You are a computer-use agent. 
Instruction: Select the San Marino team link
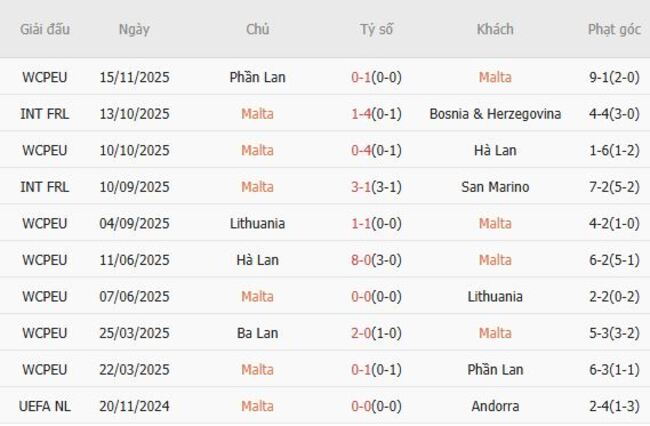click(495, 187)
